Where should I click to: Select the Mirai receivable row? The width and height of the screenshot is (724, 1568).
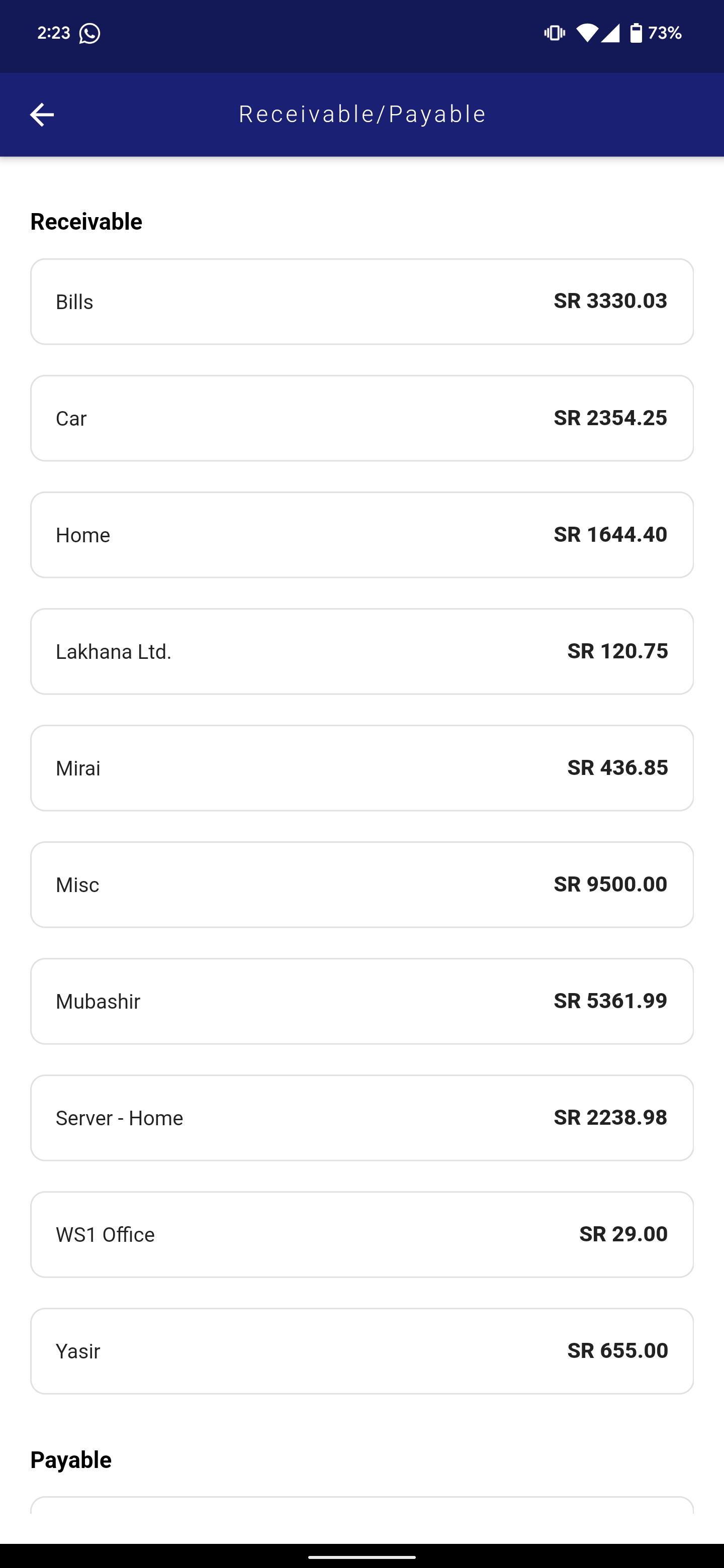(361, 768)
